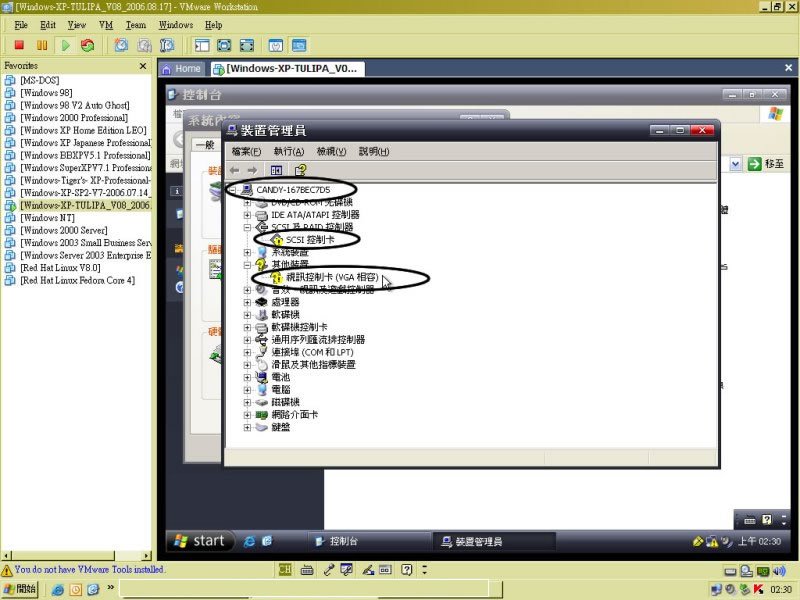Open the Team menu
Image resolution: width=800 pixels, height=600 pixels.
136,25
